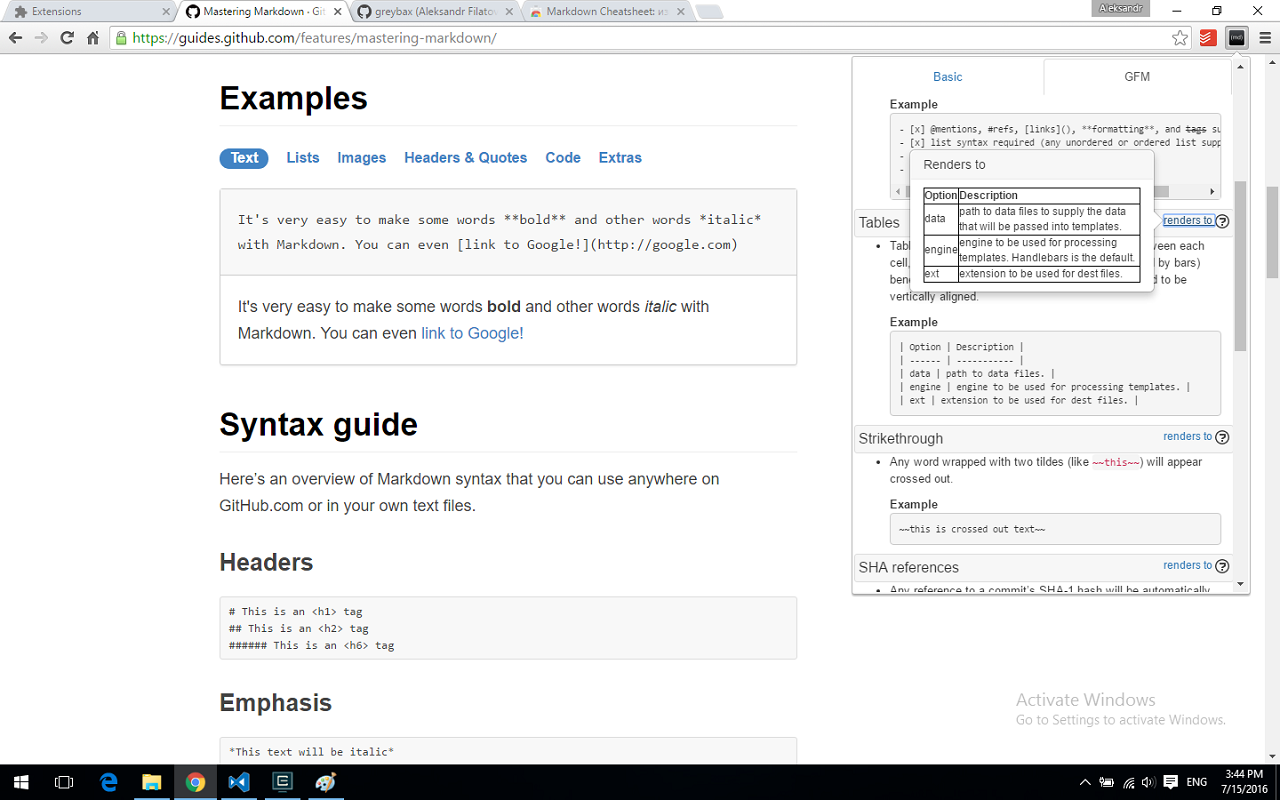Click the help icon beside Tables
Image resolution: width=1280 pixels, height=800 pixels.
coord(1222,222)
